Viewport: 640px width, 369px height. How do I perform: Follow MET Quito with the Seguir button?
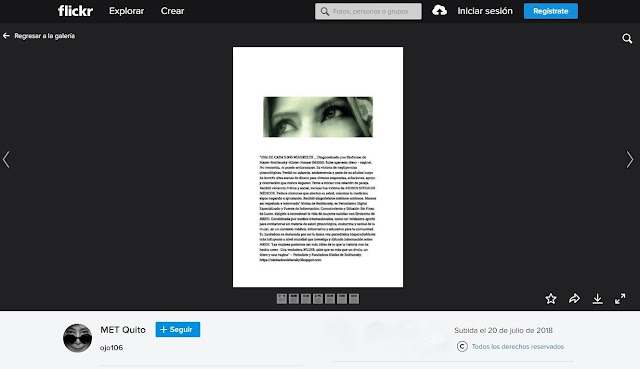pyautogui.click(x=178, y=329)
